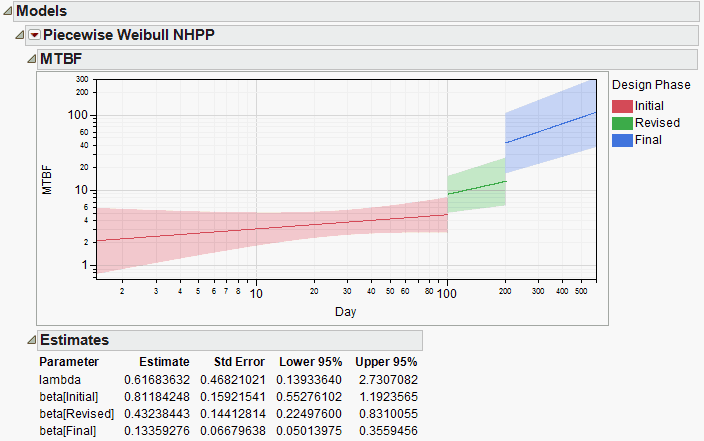Click upper 95% value 2.7307082
This screenshot has width=704, height=441.
(x=388, y=380)
